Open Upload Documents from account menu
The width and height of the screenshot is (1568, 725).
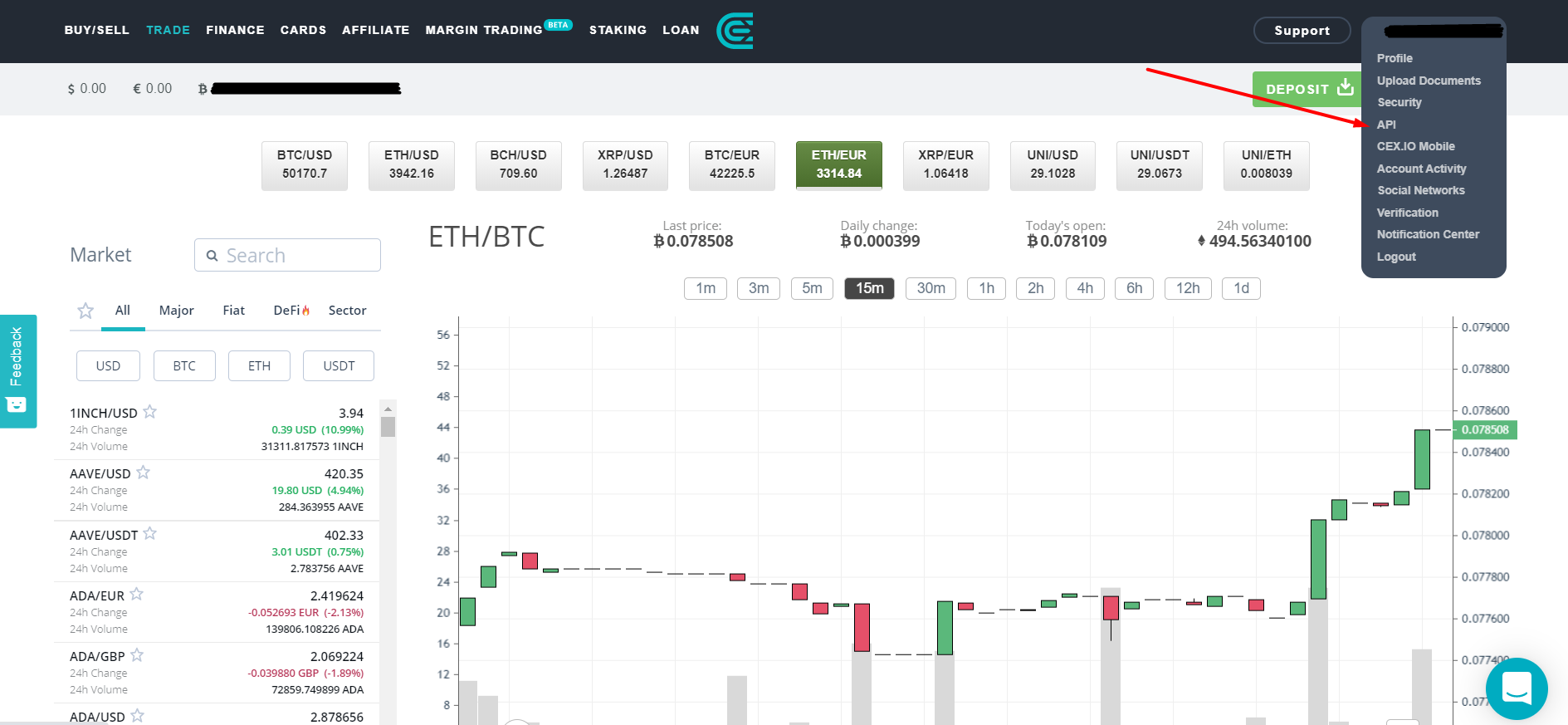(x=1429, y=81)
